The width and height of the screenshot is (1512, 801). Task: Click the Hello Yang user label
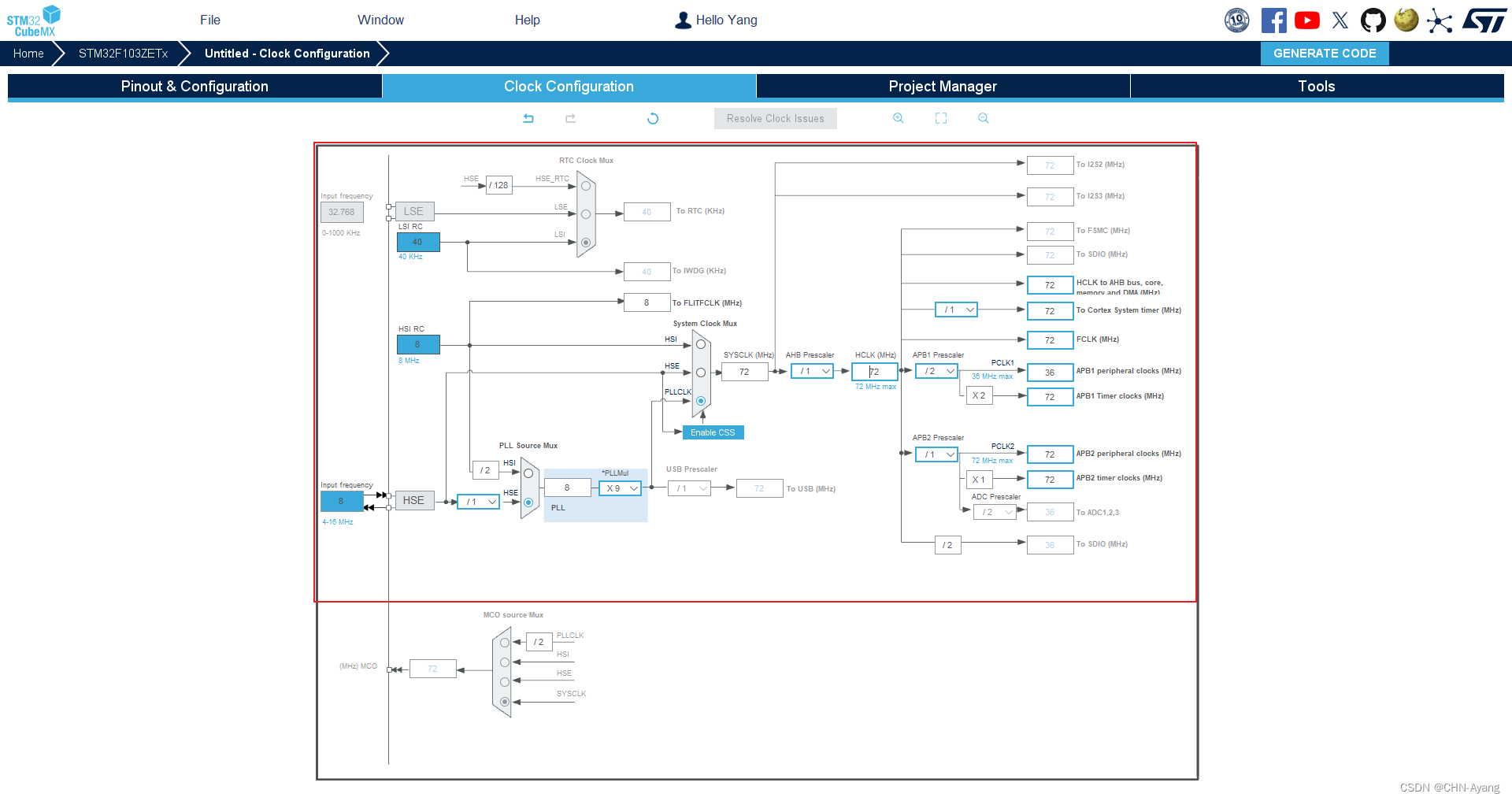tap(726, 20)
